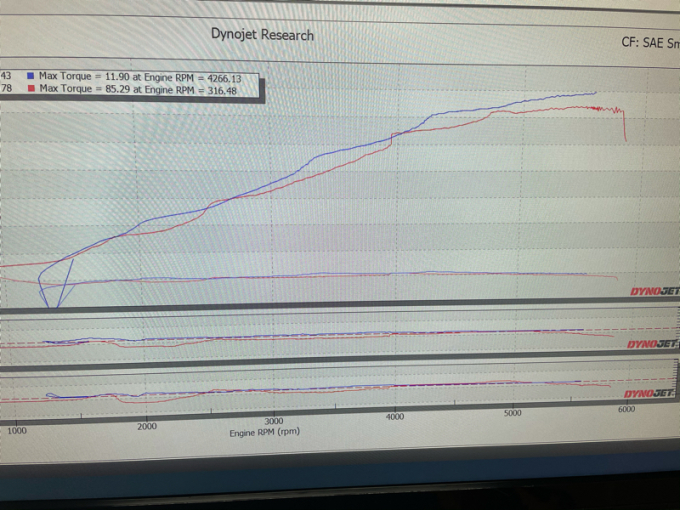Click the 3000 tick on RPM axis

click(x=274, y=421)
